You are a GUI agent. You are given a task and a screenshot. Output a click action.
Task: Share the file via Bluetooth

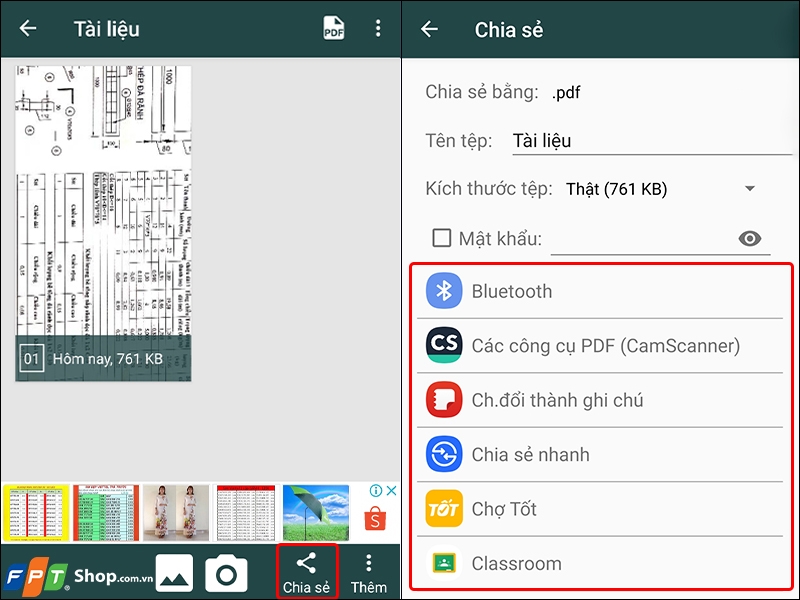513,291
